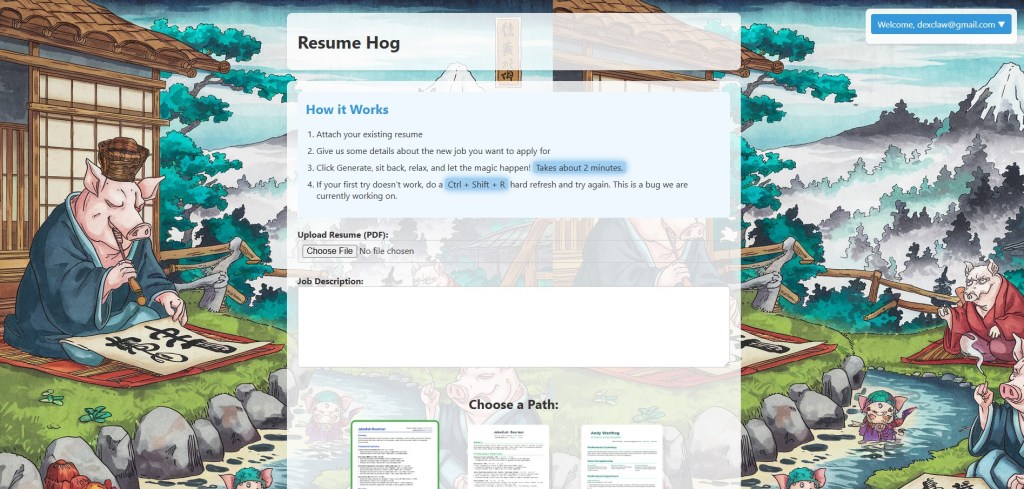Click the Takes about 2 minutes badge

[580, 167]
